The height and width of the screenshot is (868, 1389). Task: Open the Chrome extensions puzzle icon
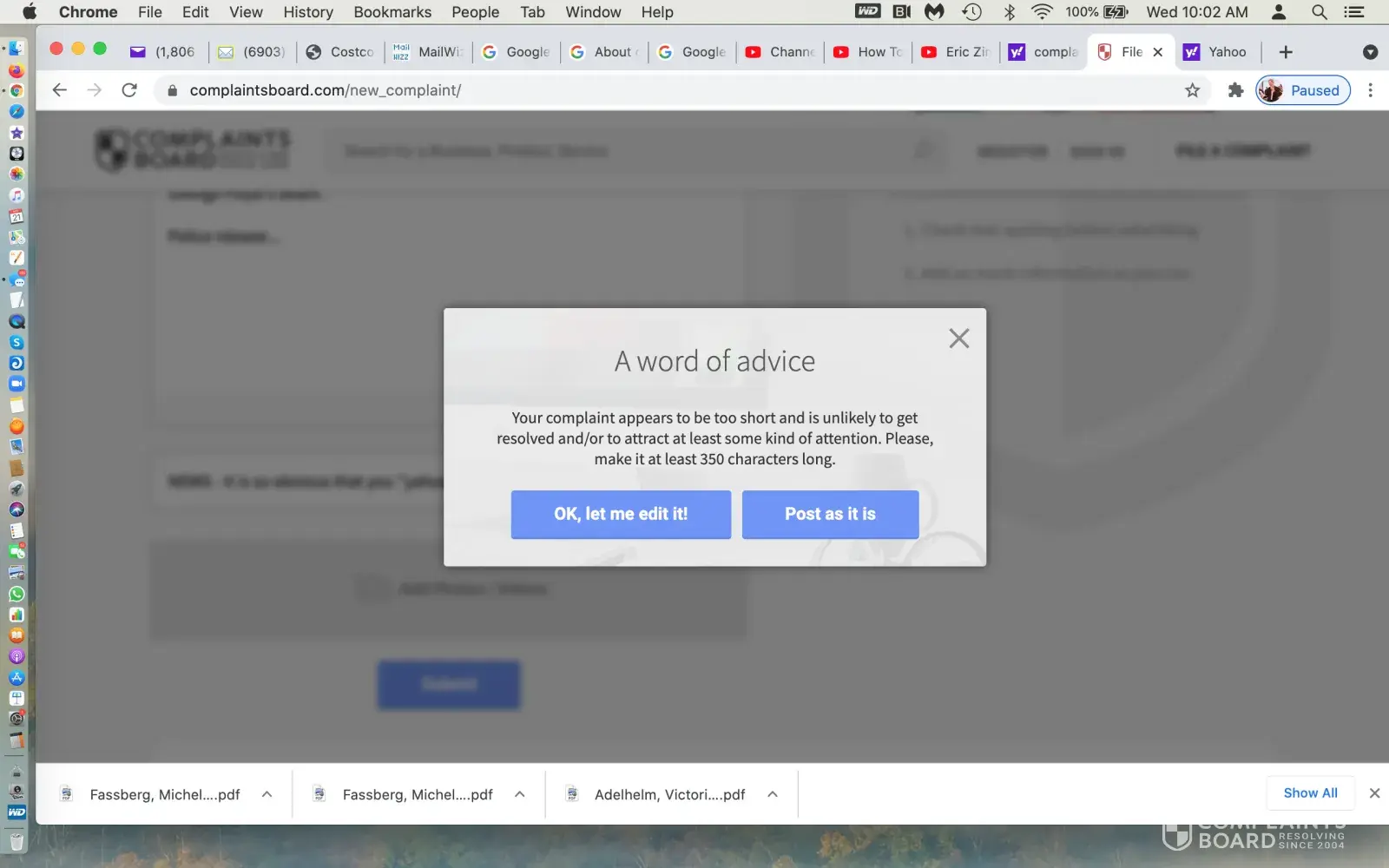[1235, 90]
